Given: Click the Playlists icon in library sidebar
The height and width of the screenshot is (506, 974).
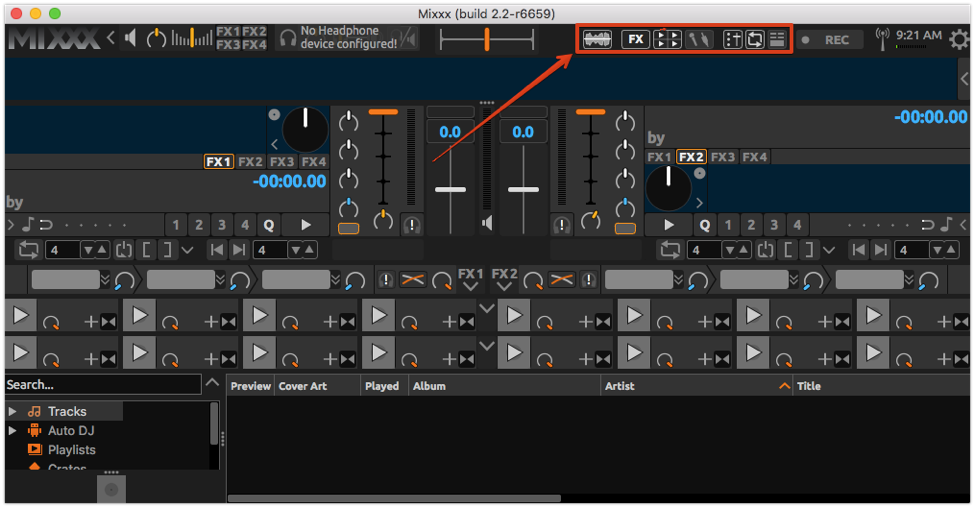Looking at the screenshot, I should (35, 450).
